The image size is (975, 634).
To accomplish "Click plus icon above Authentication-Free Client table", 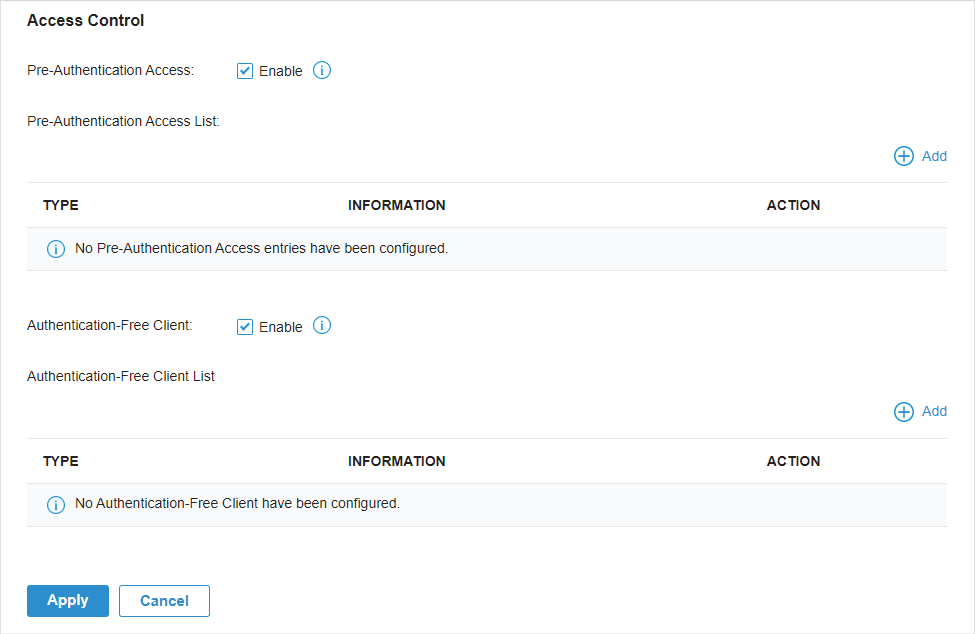I will tap(903, 411).
